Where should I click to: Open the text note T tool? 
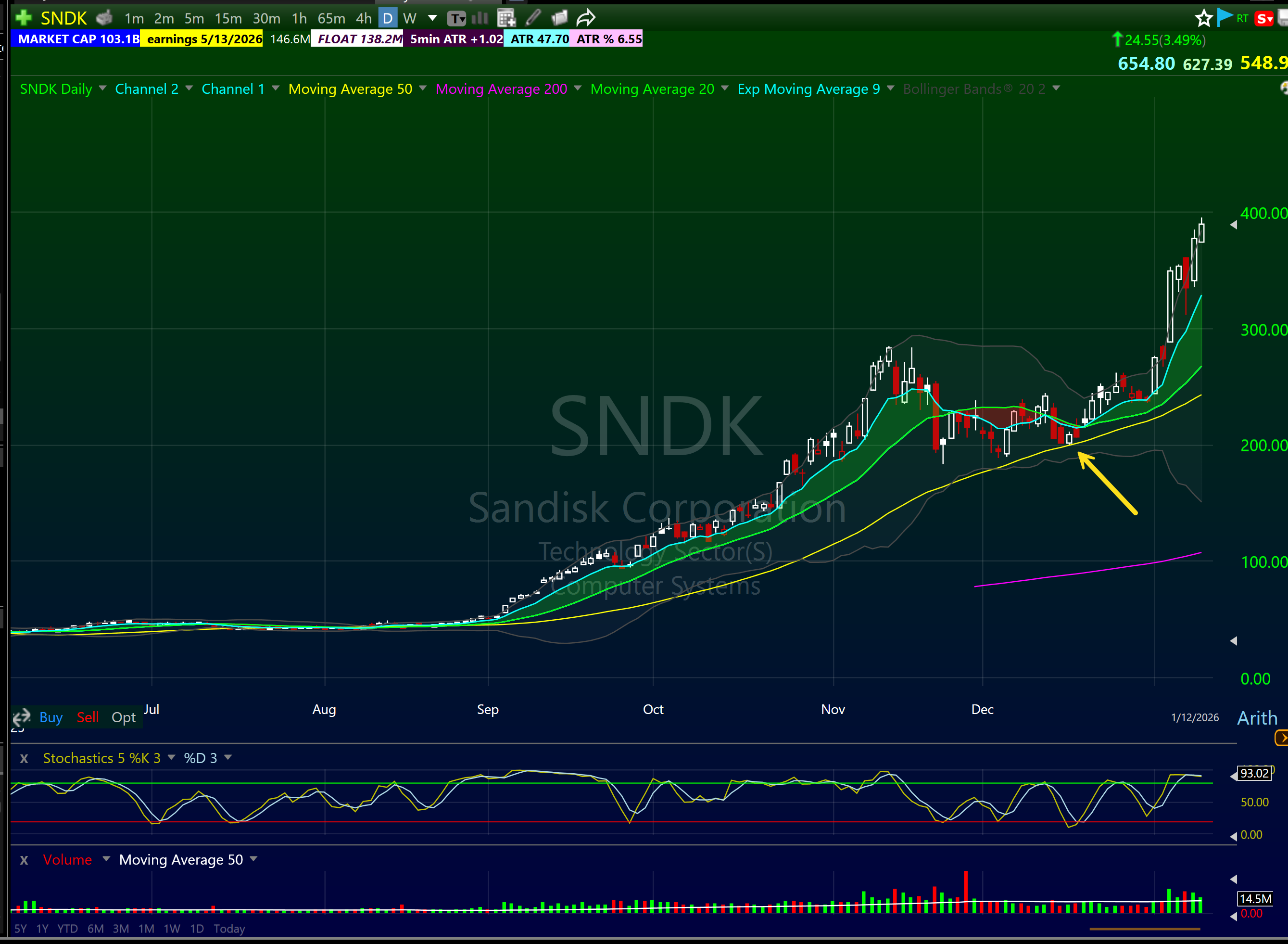(x=456, y=18)
